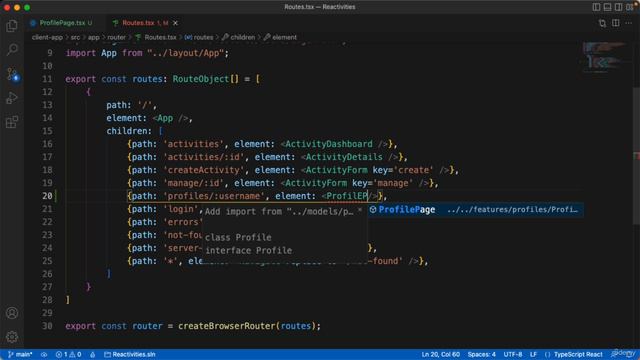Open Problems via errors and warnings indicator
Viewport: 640px width, 360px height.
coord(68,354)
